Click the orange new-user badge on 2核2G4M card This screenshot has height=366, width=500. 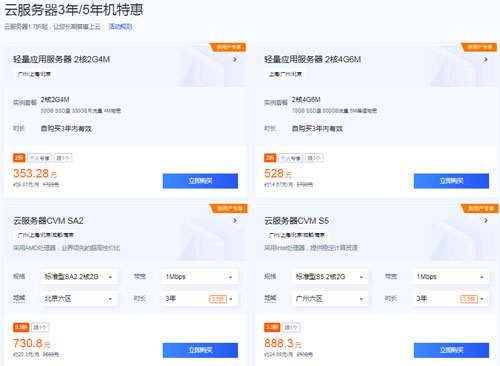[228, 47]
